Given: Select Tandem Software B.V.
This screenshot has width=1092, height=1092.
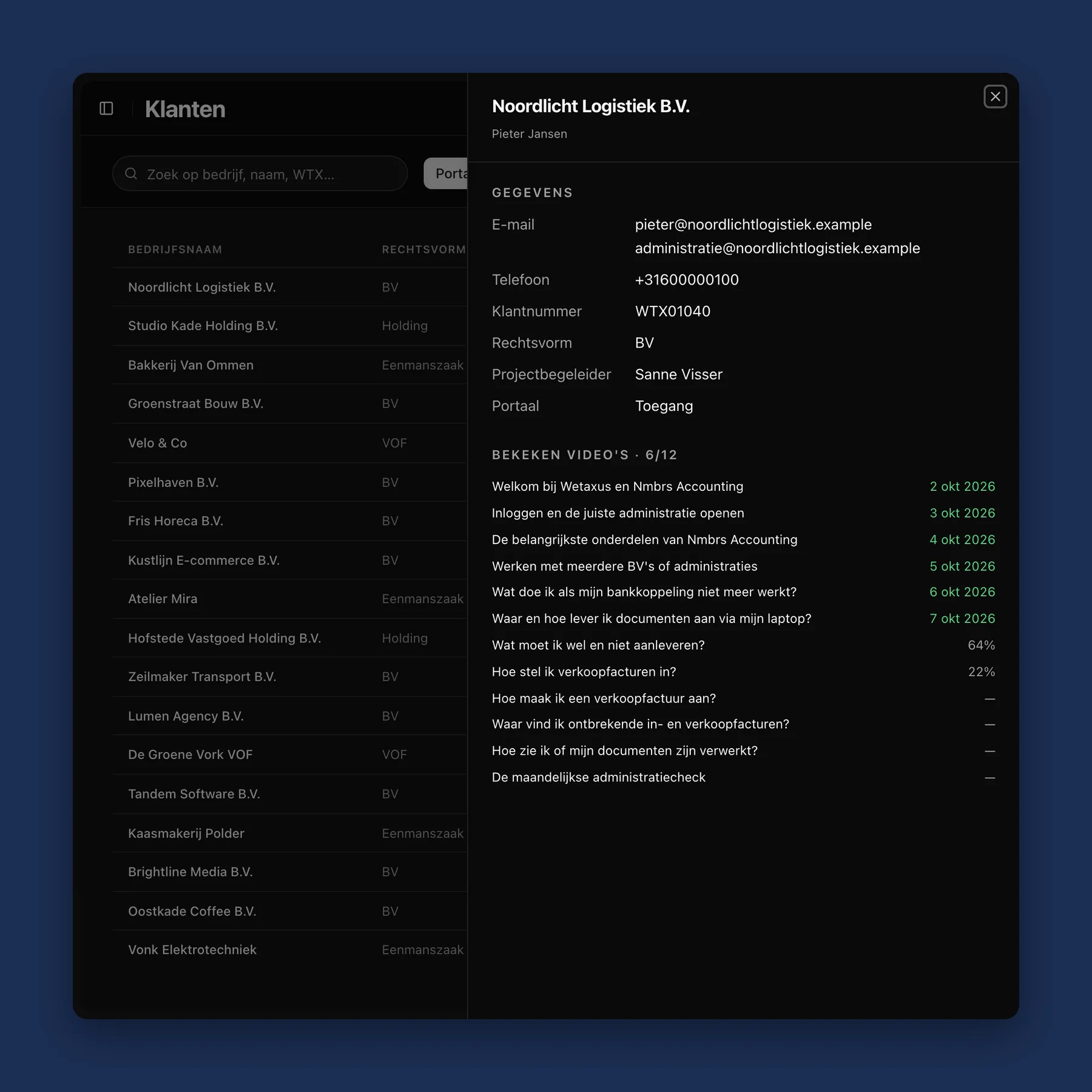Looking at the screenshot, I should pos(290,794).
